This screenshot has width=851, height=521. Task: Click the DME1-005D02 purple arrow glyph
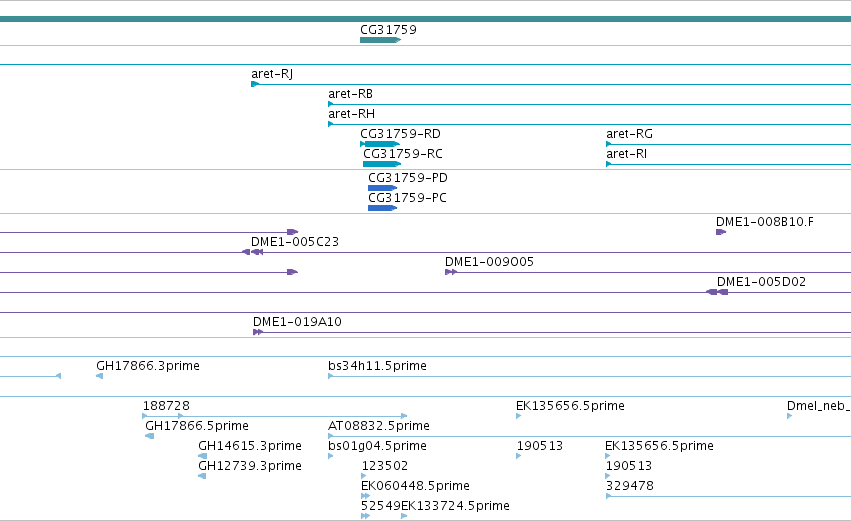(717, 292)
